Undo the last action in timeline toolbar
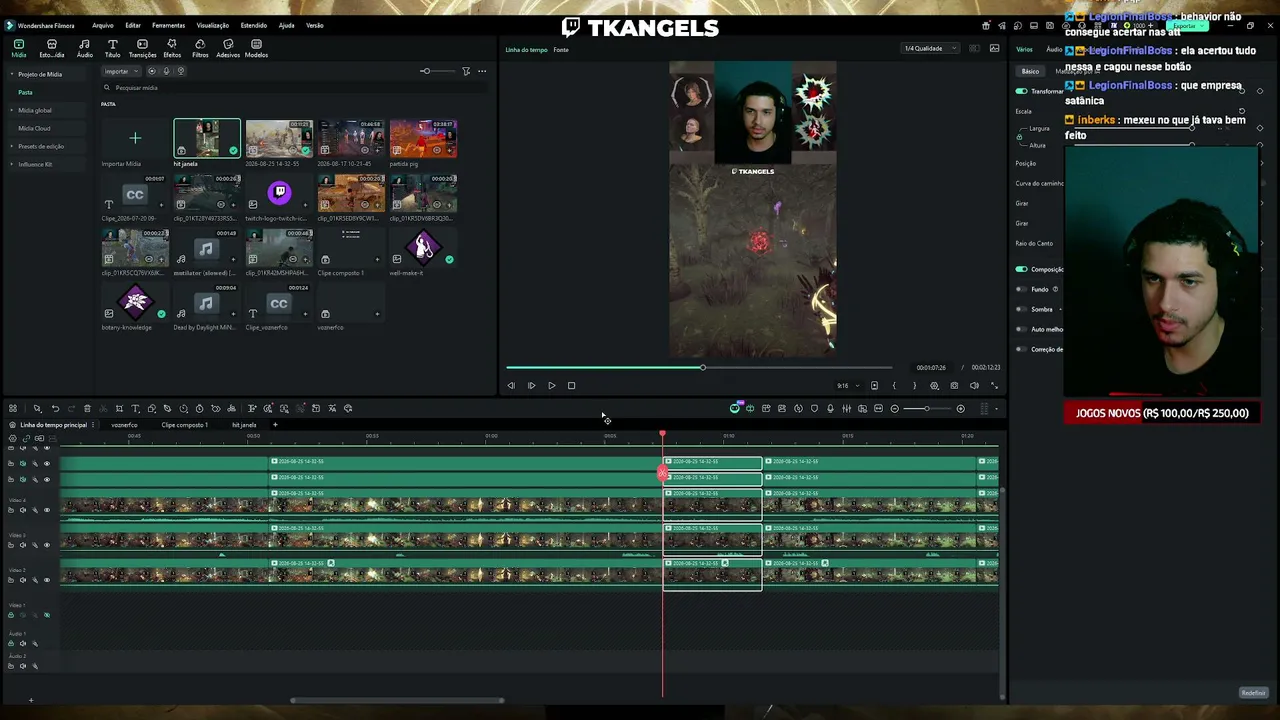 [x=55, y=408]
